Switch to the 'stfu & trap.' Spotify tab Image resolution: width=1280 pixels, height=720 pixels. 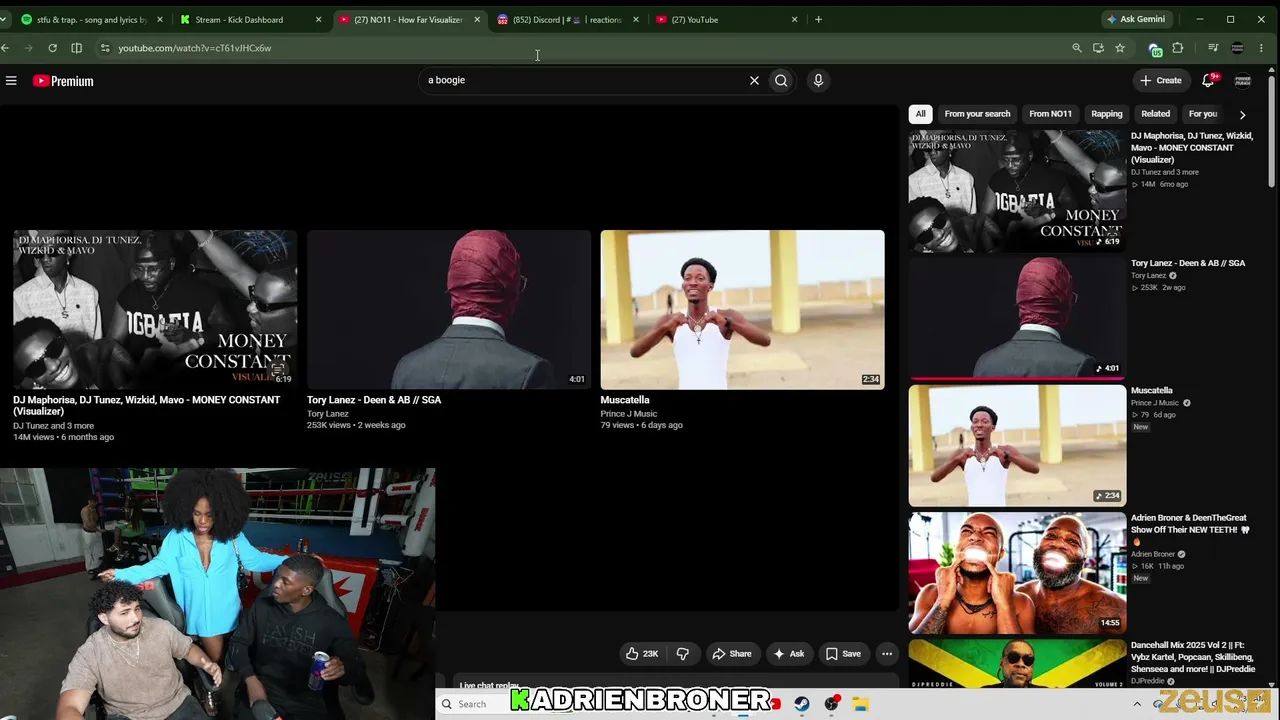point(92,19)
